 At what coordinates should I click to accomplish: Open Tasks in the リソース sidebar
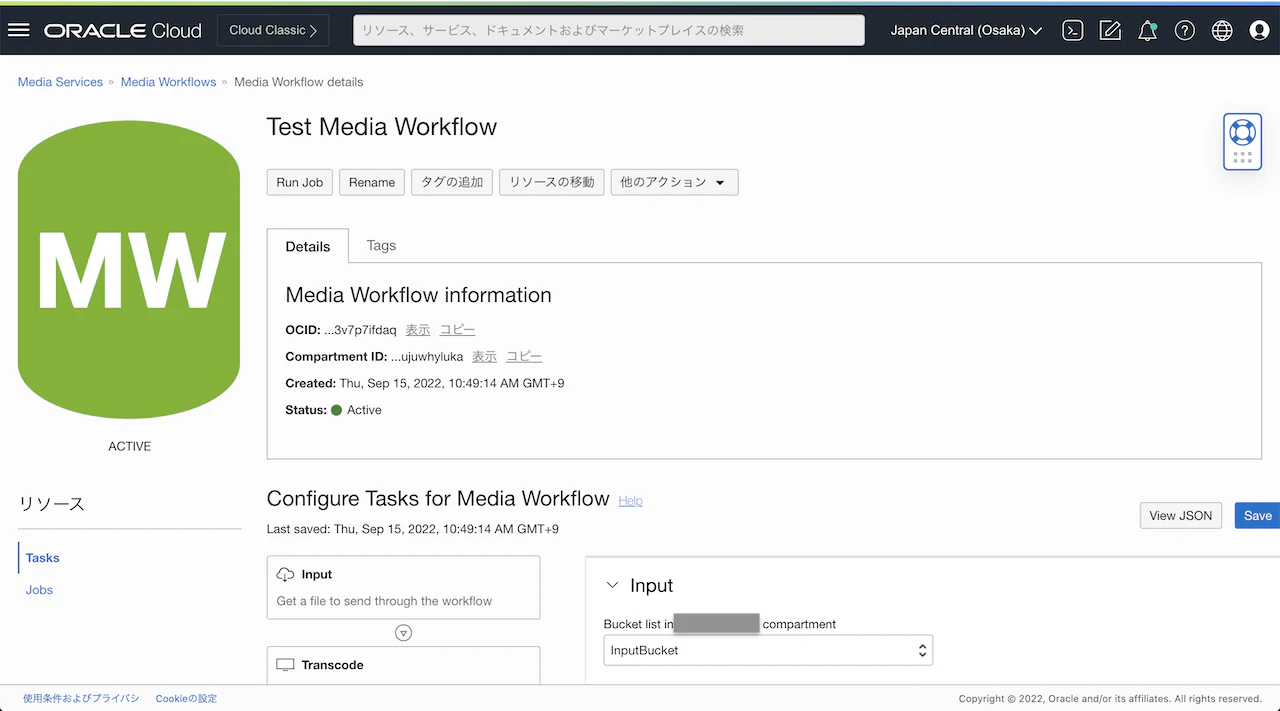43,558
